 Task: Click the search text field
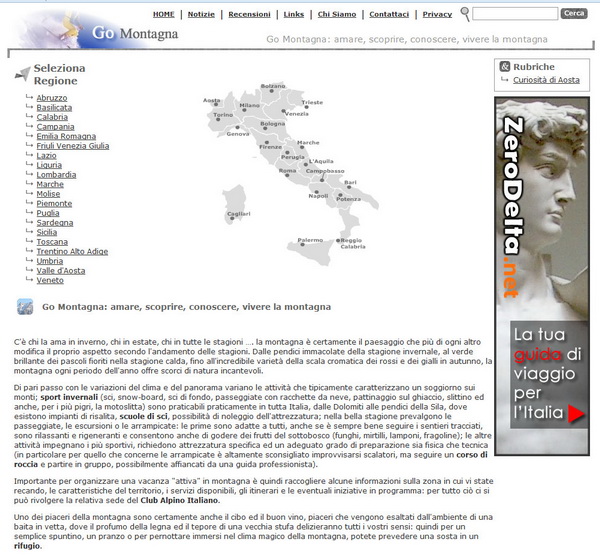[x=515, y=14]
